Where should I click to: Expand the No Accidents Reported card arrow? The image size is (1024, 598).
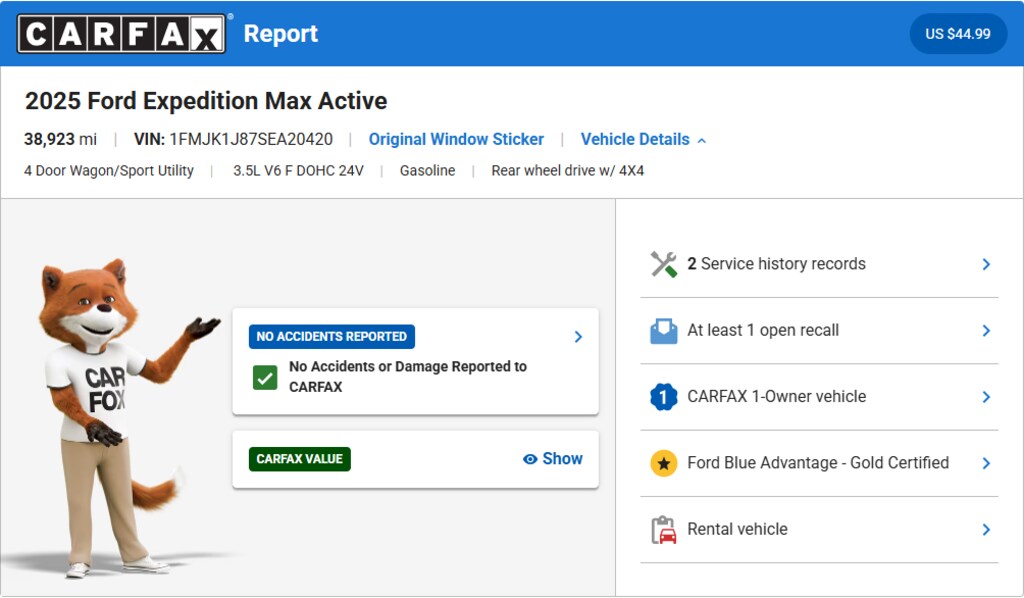(578, 337)
